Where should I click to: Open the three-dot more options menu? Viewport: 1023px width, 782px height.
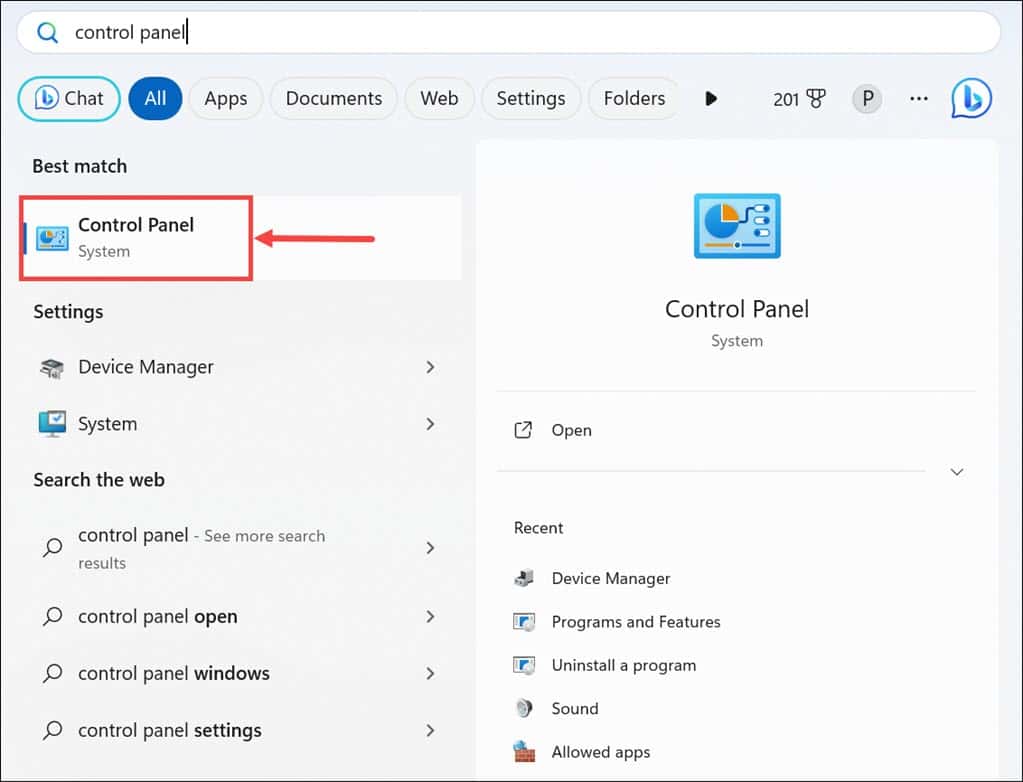[919, 98]
